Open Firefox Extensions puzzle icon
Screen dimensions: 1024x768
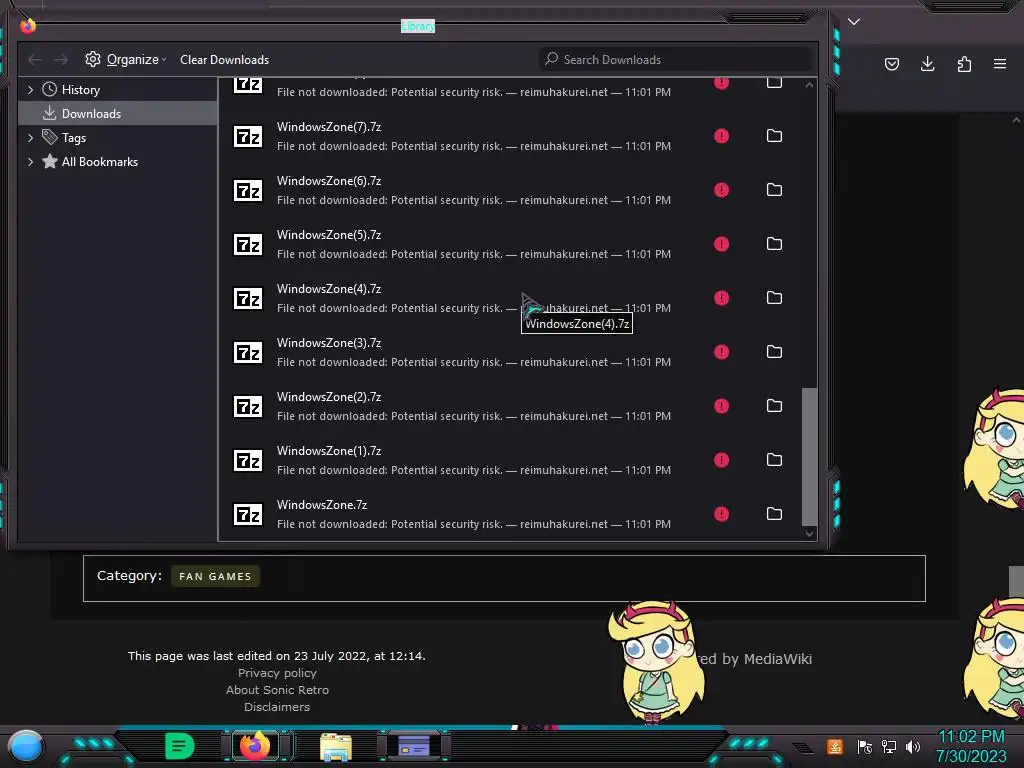click(x=964, y=64)
